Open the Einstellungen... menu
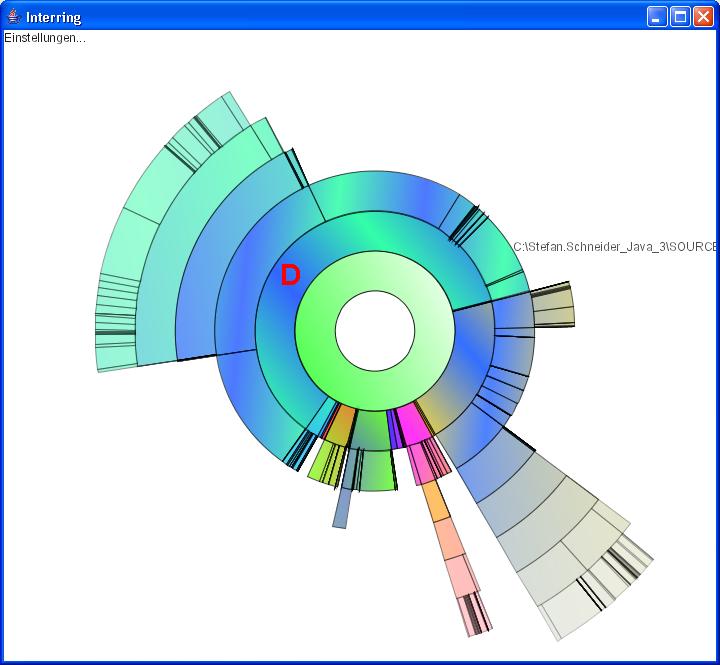Viewport: 720px width, 665px height. (x=45, y=38)
